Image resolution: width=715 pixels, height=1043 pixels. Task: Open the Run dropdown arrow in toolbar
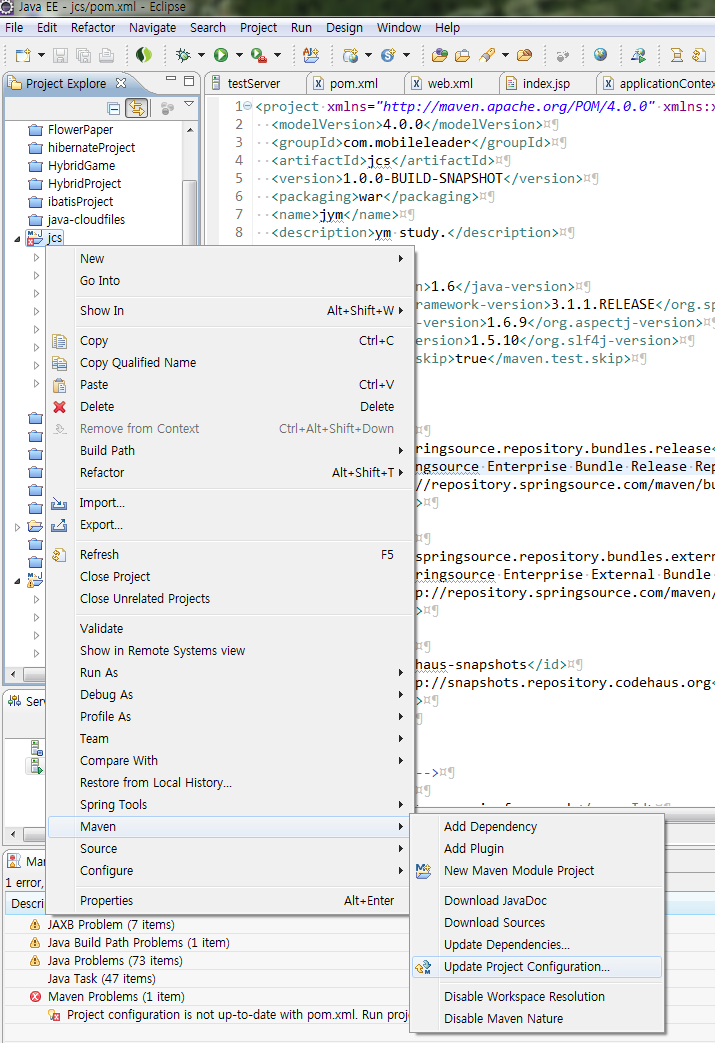click(x=239, y=55)
